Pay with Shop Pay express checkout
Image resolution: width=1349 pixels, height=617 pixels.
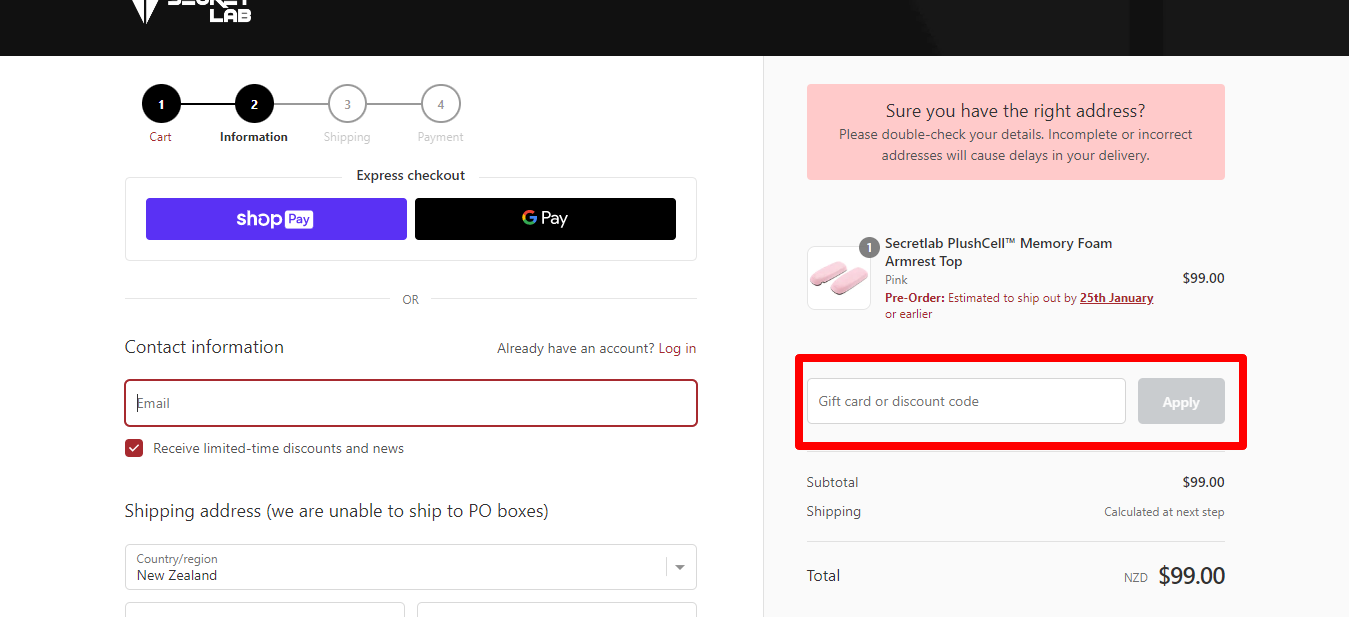pos(276,219)
